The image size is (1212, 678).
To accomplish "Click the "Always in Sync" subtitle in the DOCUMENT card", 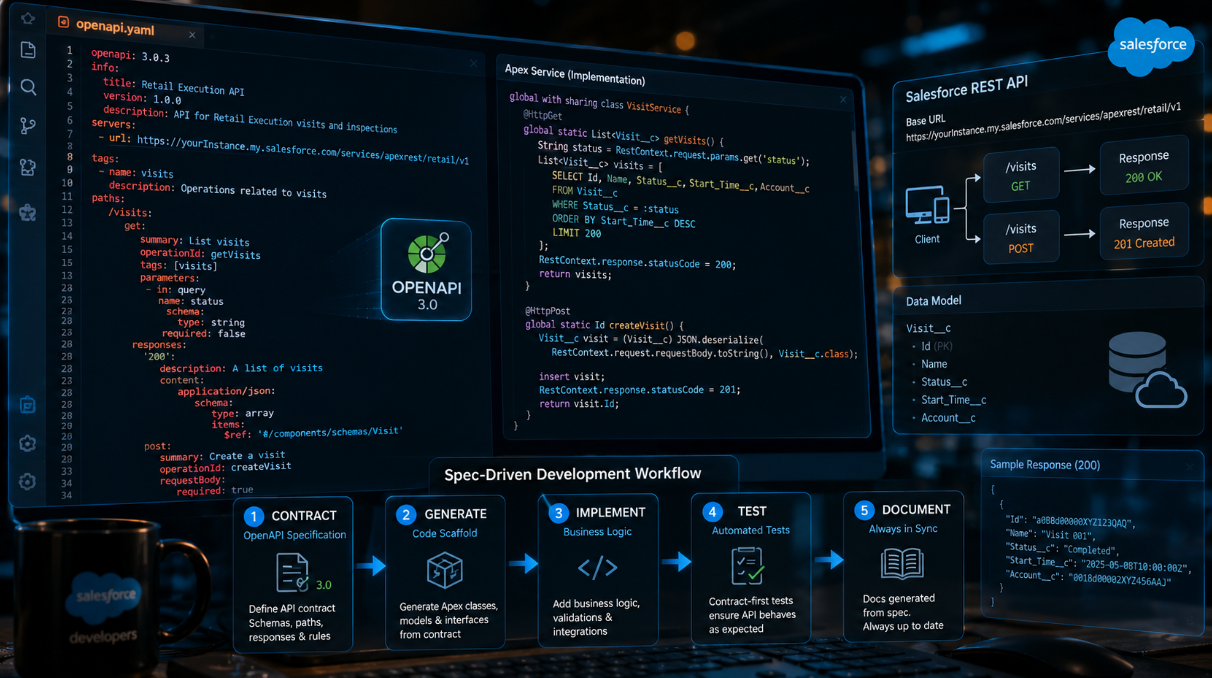I will [x=904, y=529].
